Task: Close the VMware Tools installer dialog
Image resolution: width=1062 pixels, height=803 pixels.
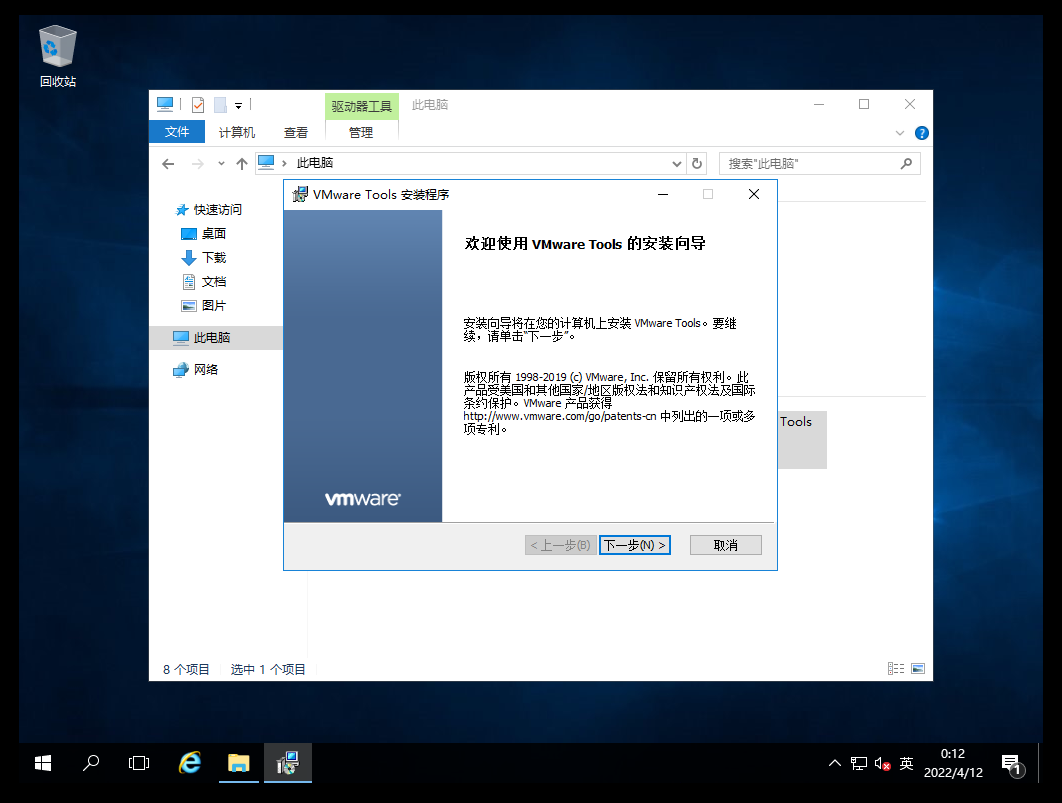Action: 753,194
